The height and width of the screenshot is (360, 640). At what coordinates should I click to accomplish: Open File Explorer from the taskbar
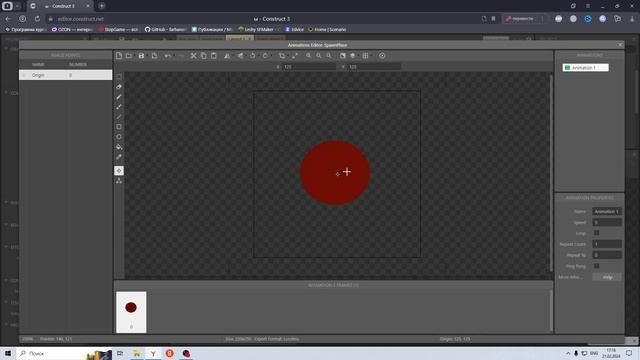click(x=137, y=353)
